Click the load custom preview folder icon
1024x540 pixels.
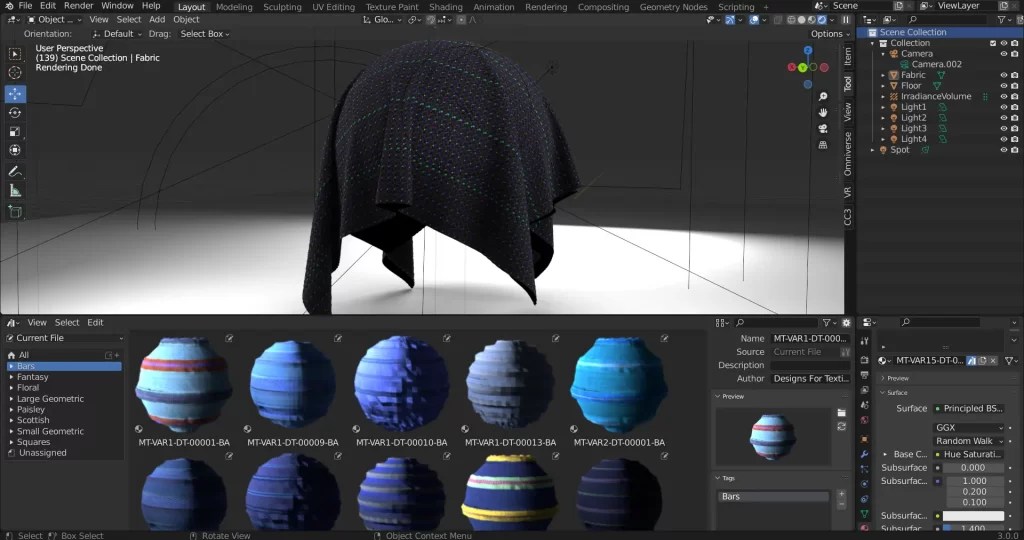pos(842,413)
